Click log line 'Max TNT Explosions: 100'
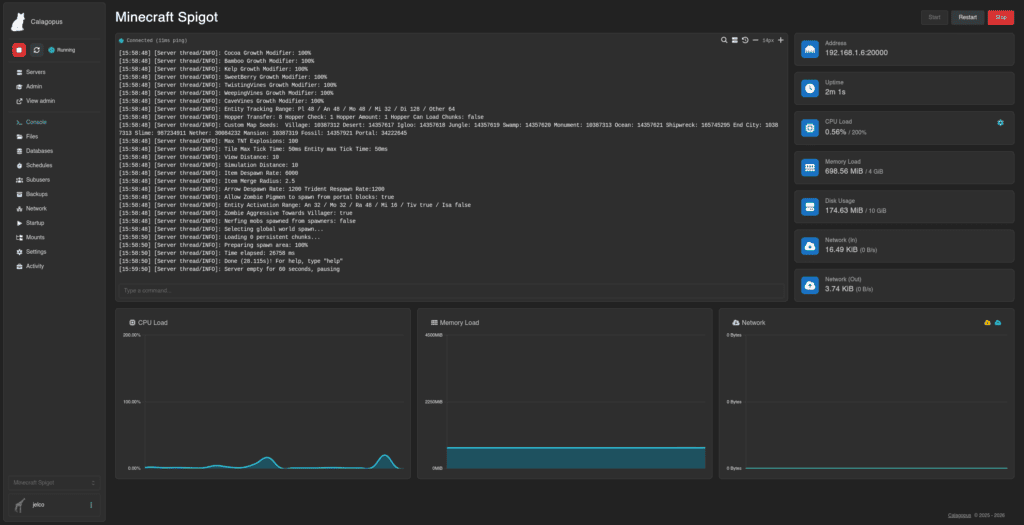The height and width of the screenshot is (525, 1024). [208, 141]
